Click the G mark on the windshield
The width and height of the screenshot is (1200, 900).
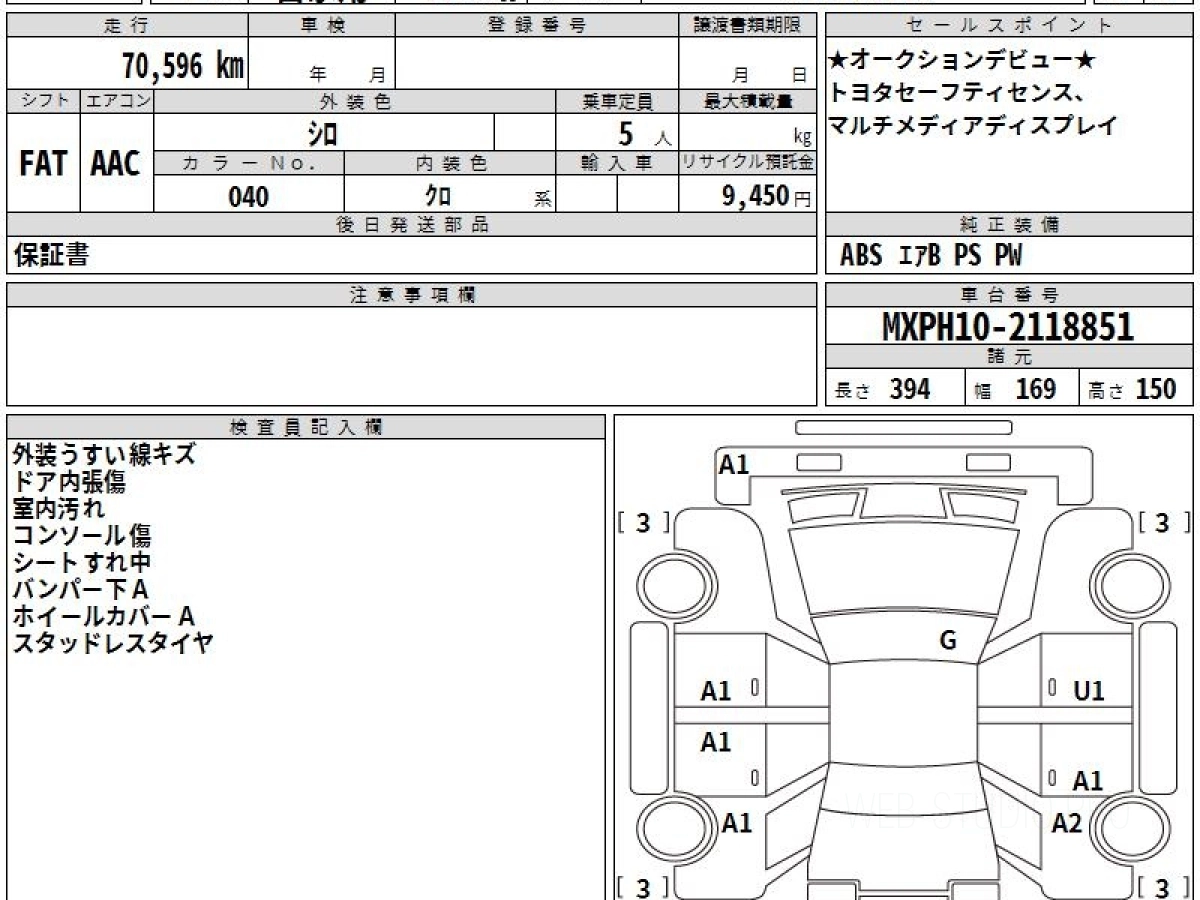(948, 641)
